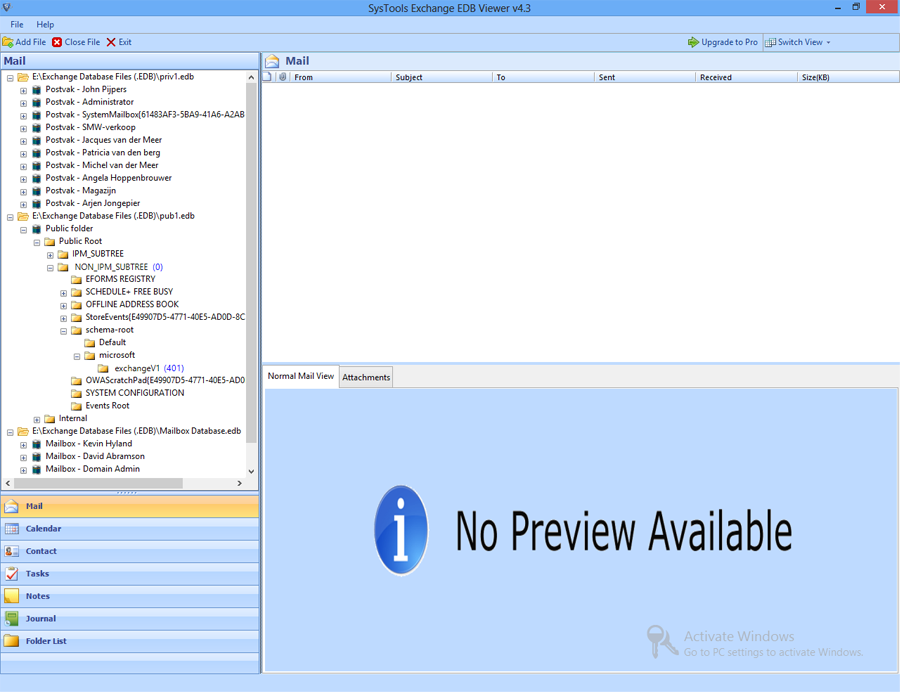The width and height of the screenshot is (900, 692).
Task: Click mailbox icon for Postvak - Administrator
Action: point(37,102)
